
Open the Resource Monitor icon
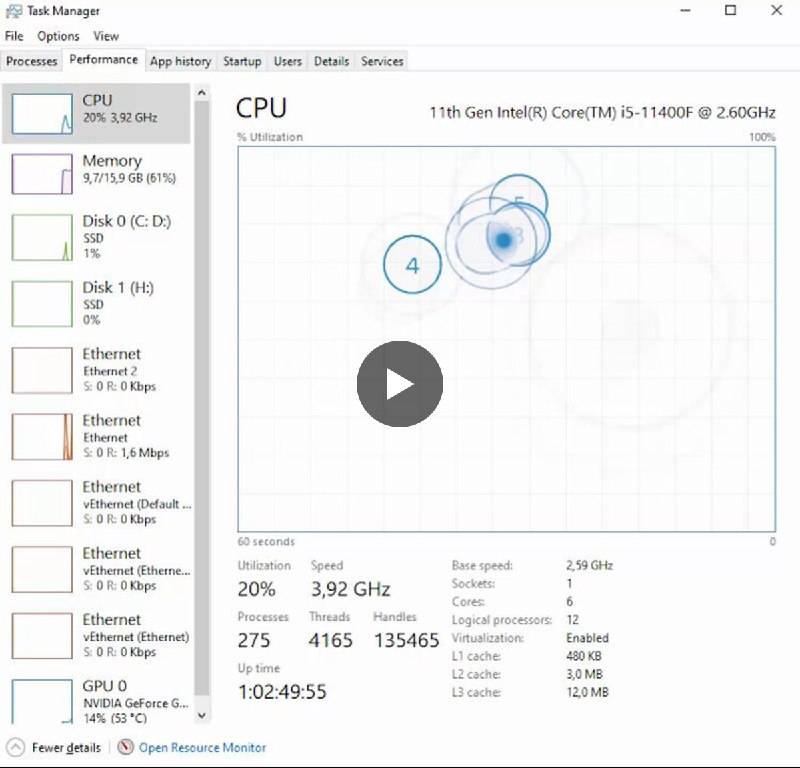coord(126,747)
